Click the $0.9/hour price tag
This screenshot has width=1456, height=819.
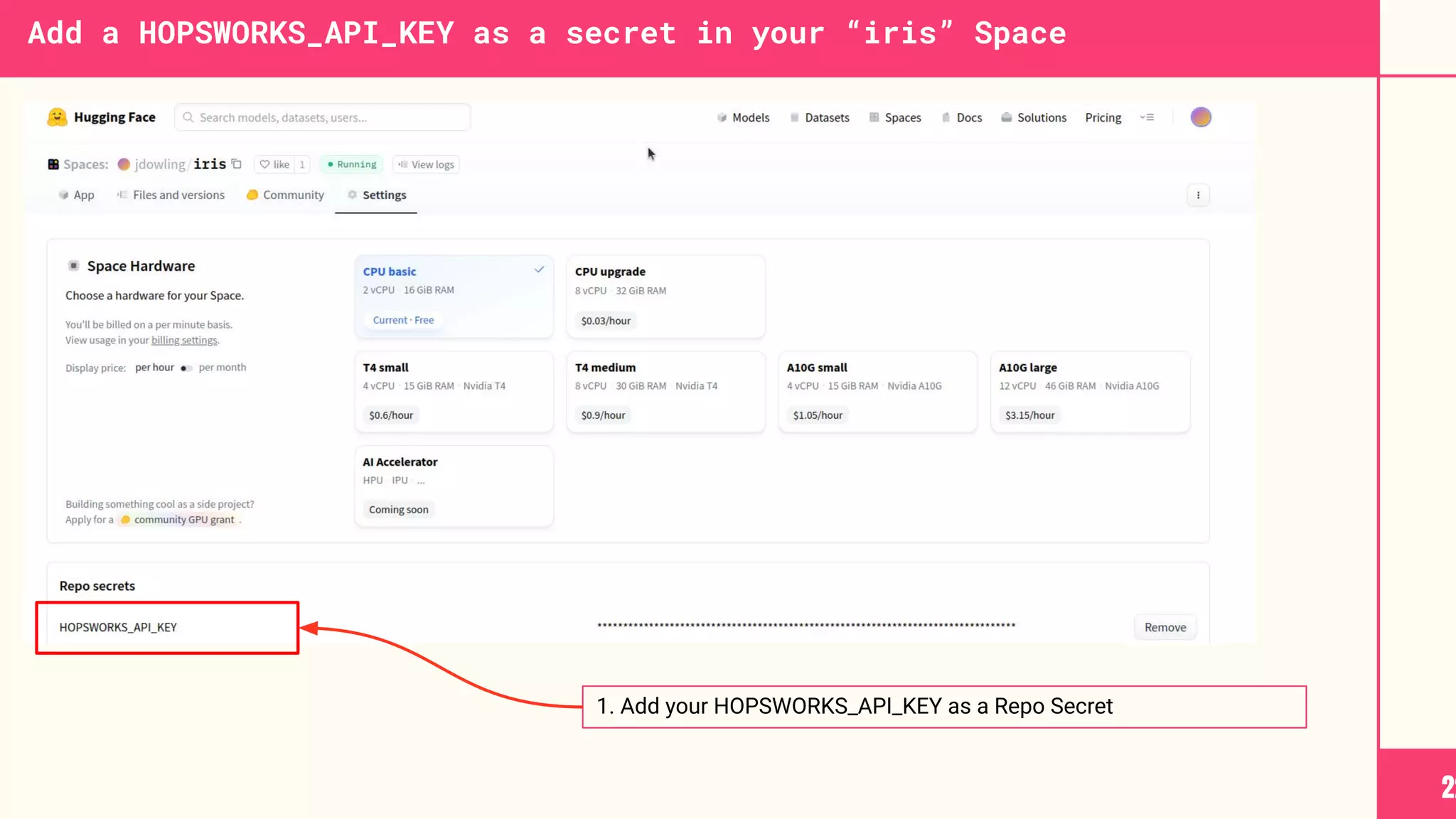603,415
